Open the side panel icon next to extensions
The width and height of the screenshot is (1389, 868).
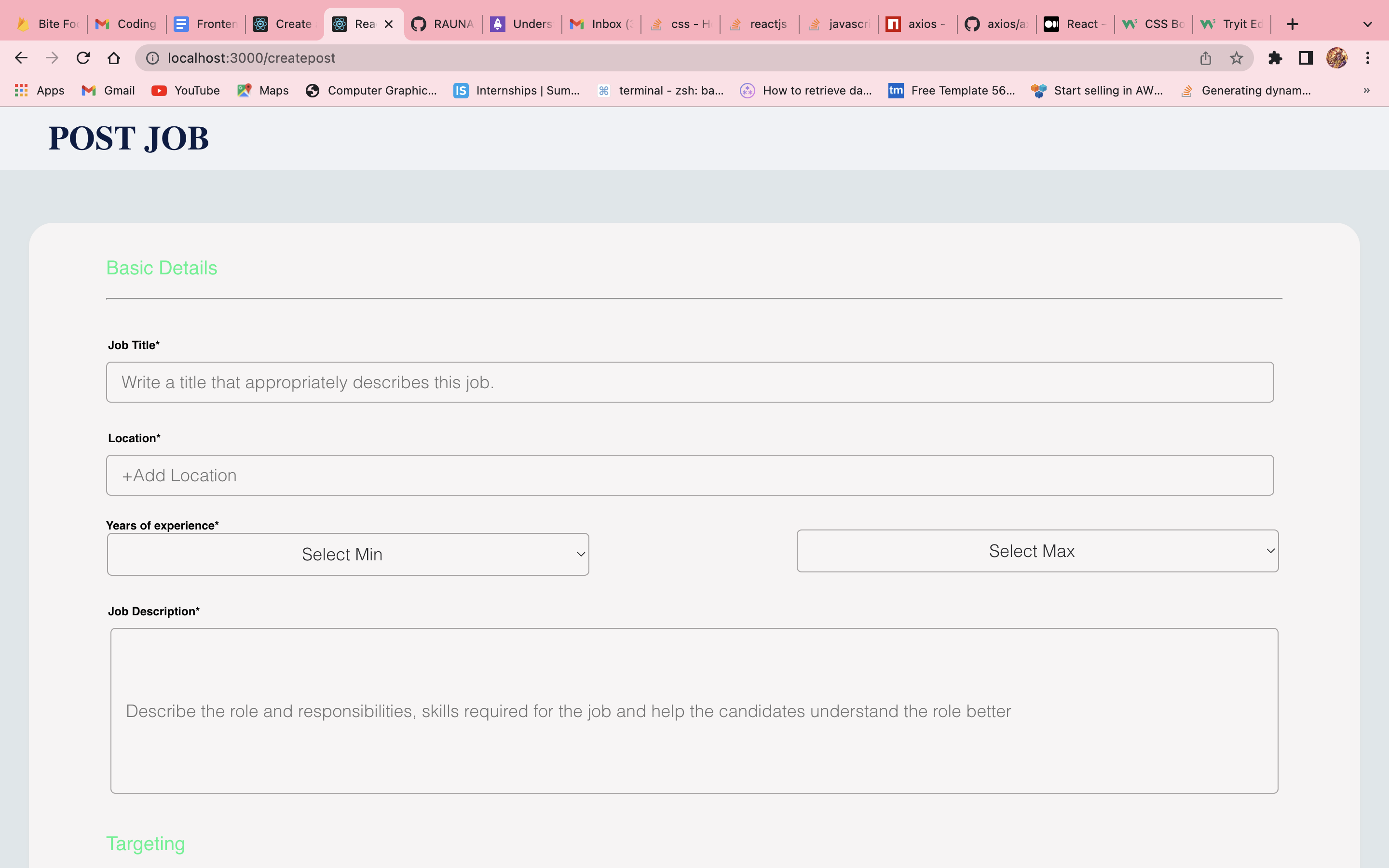[1305, 57]
